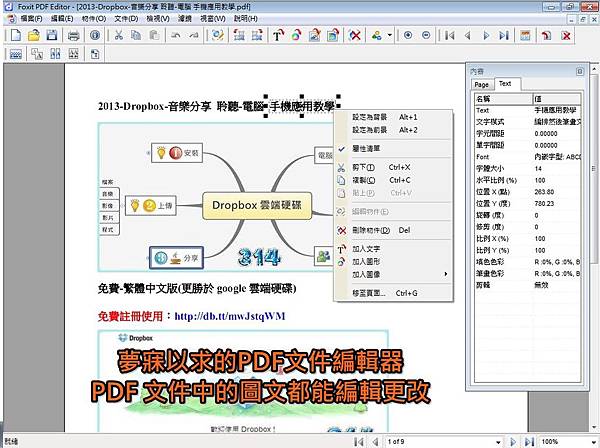This screenshot has height=448, width=600.
Task: Click the small button in the 內容 panel title bar
Action: [580, 72]
